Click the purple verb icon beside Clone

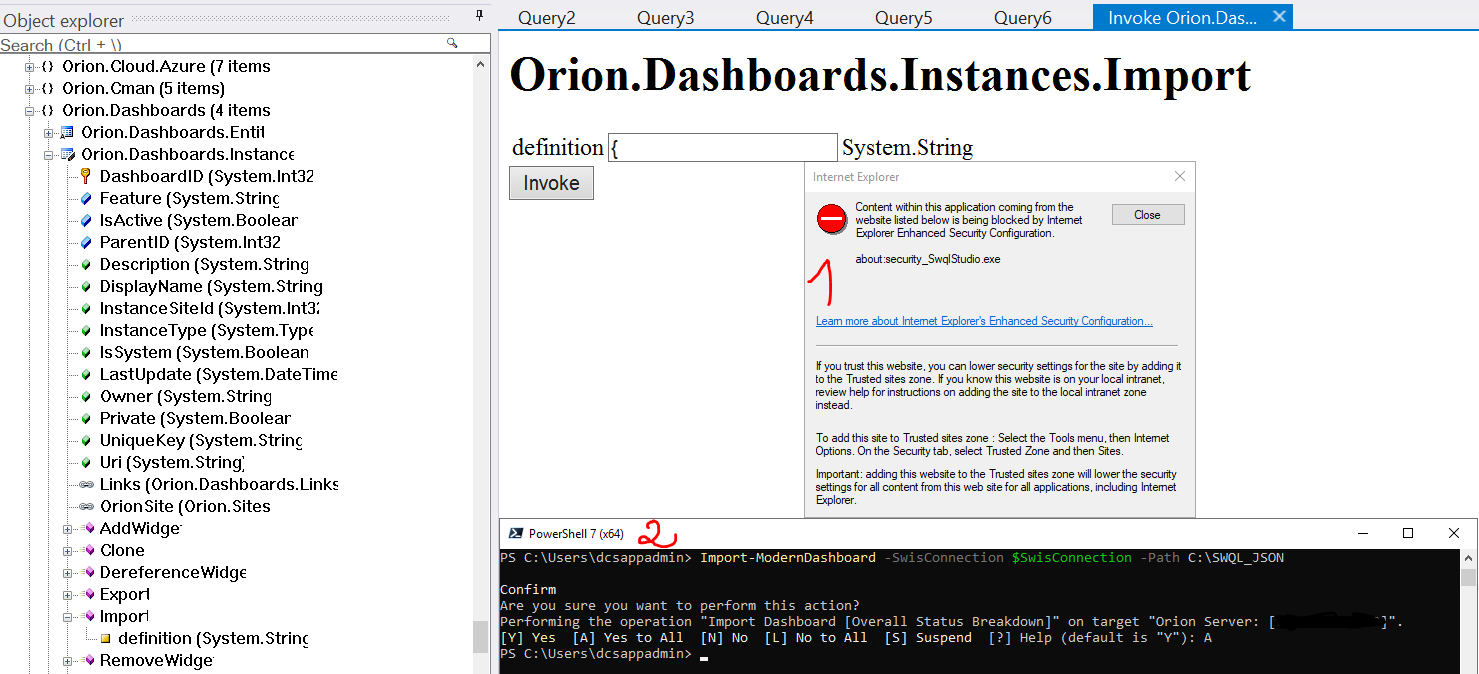point(86,551)
